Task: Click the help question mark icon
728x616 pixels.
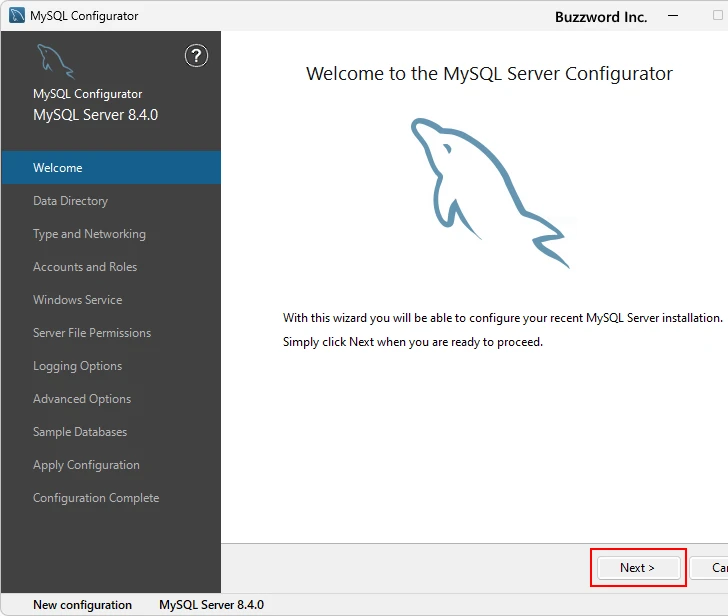Action: (196, 56)
